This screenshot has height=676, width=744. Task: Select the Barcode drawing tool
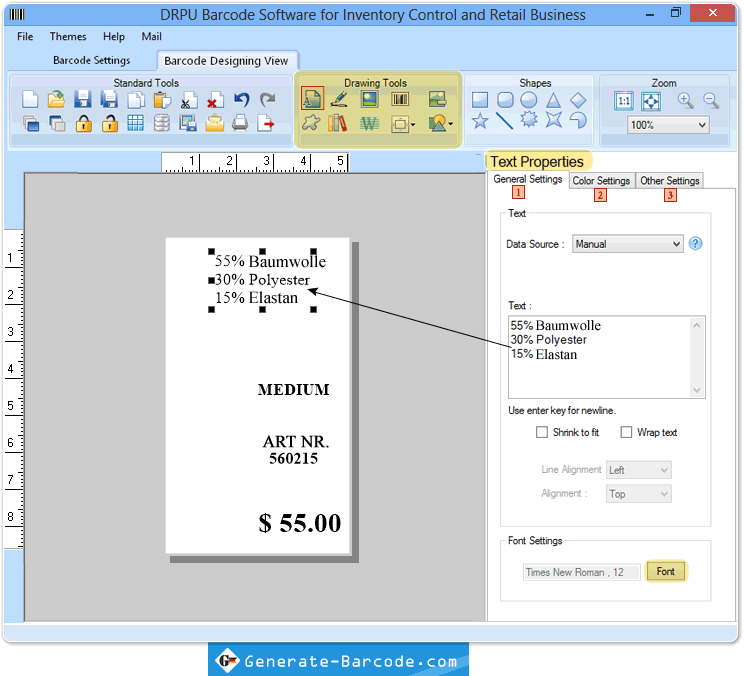[x=400, y=99]
